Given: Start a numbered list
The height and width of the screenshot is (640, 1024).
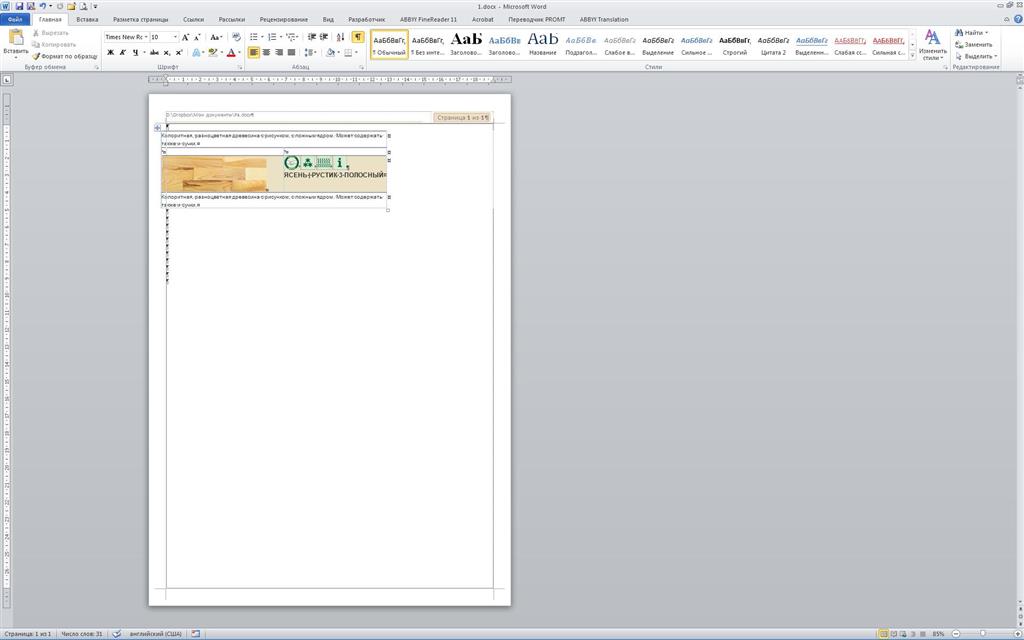Looking at the screenshot, I should click(272, 37).
